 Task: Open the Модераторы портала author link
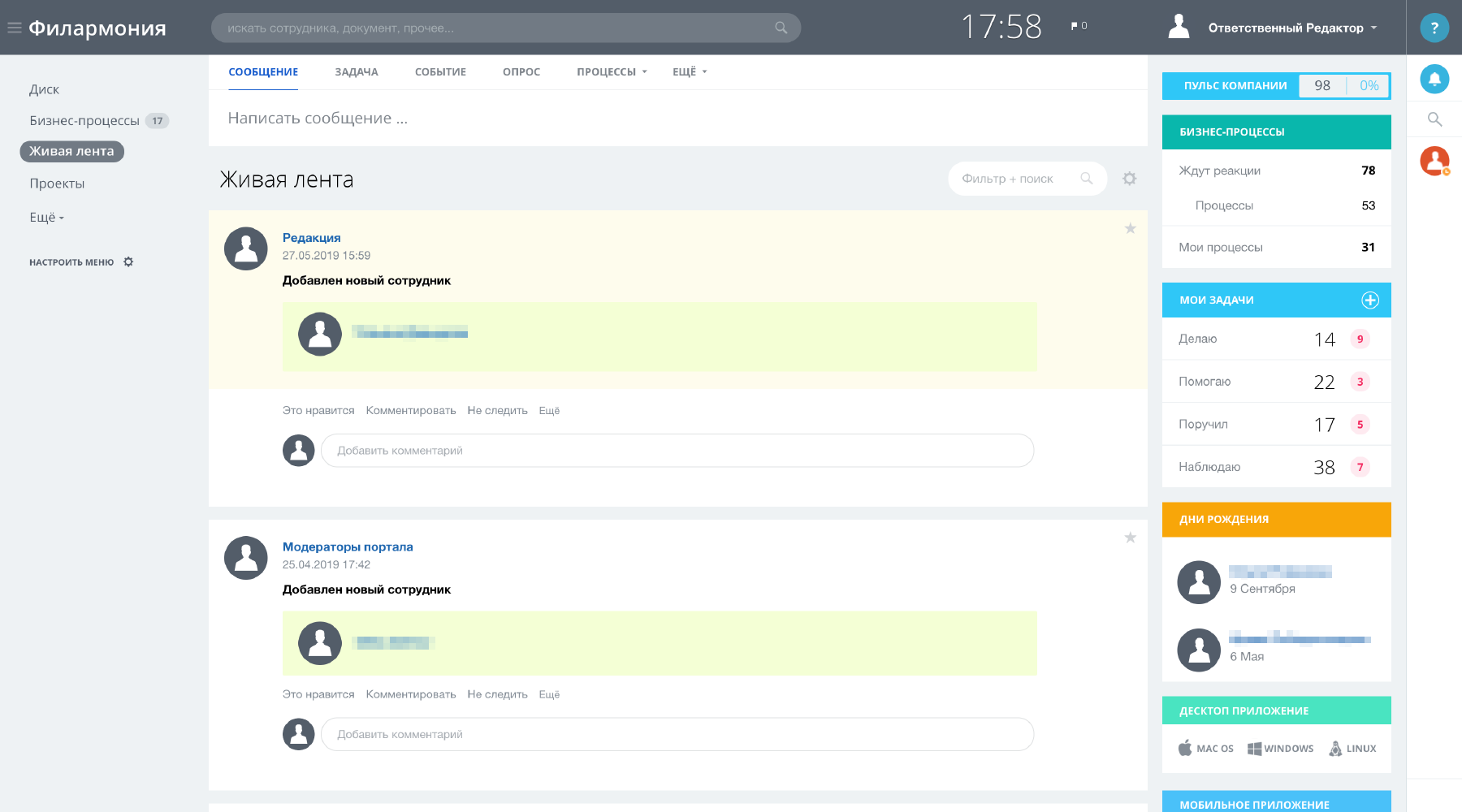348,547
